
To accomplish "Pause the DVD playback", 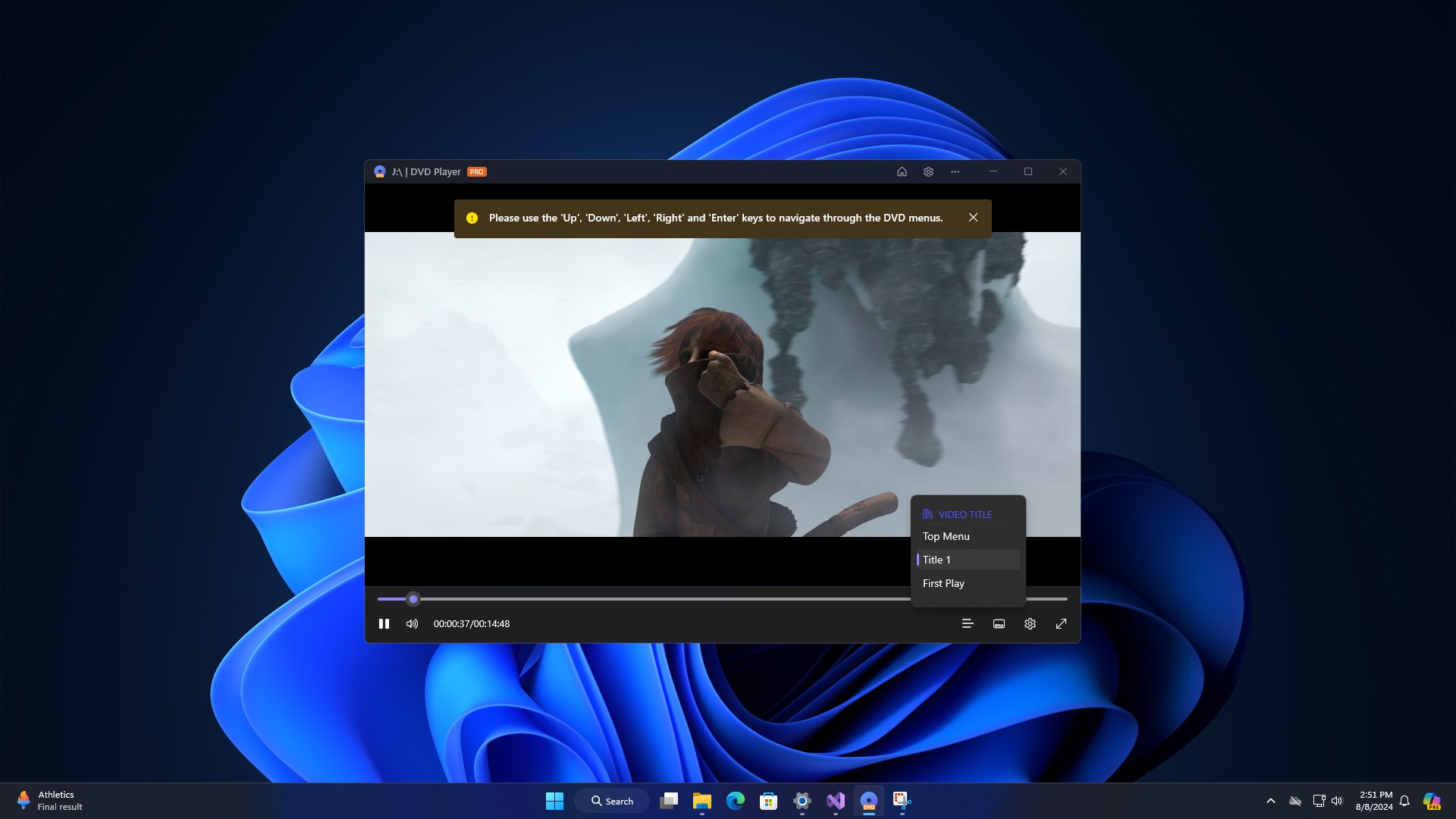I will click(x=383, y=623).
